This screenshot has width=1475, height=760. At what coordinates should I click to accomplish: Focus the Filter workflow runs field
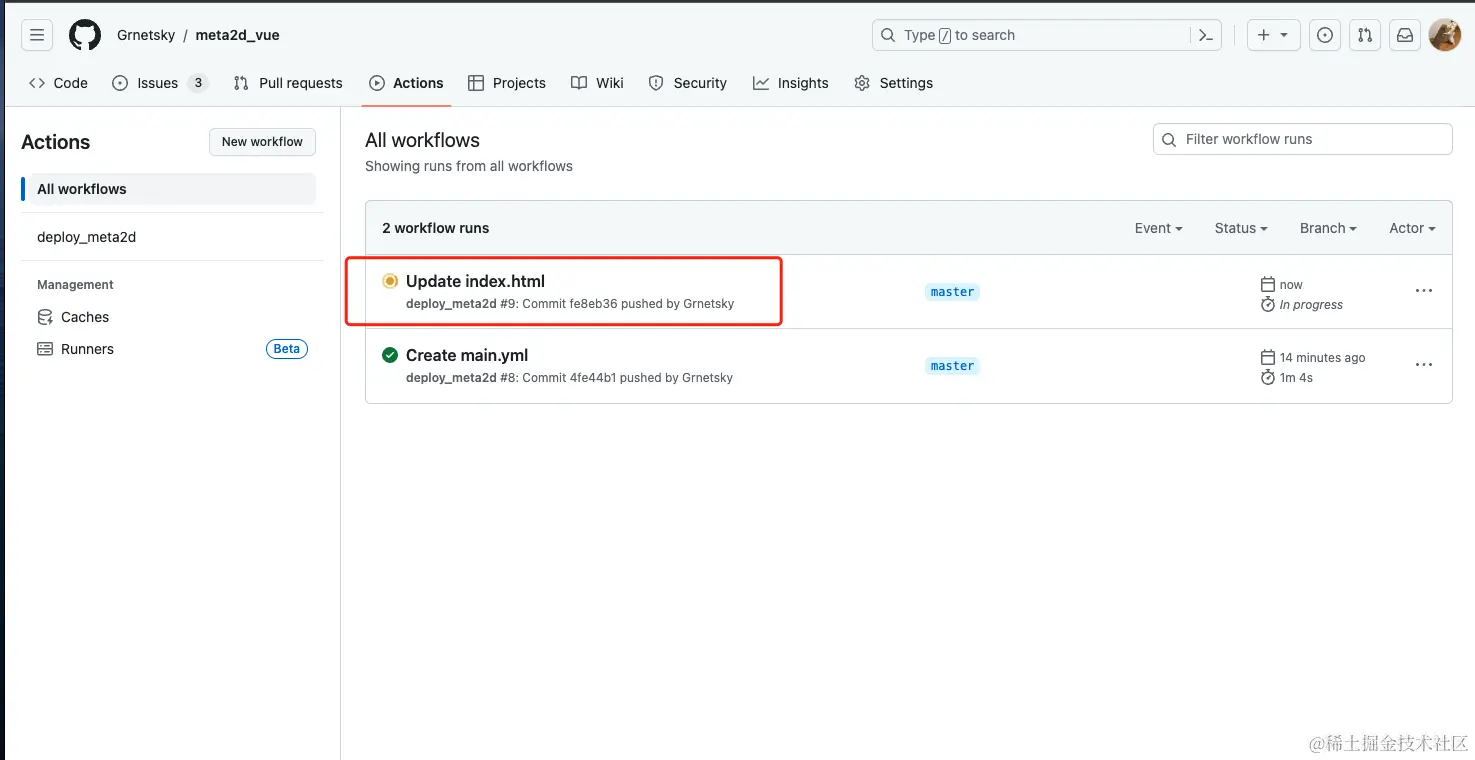(1303, 139)
